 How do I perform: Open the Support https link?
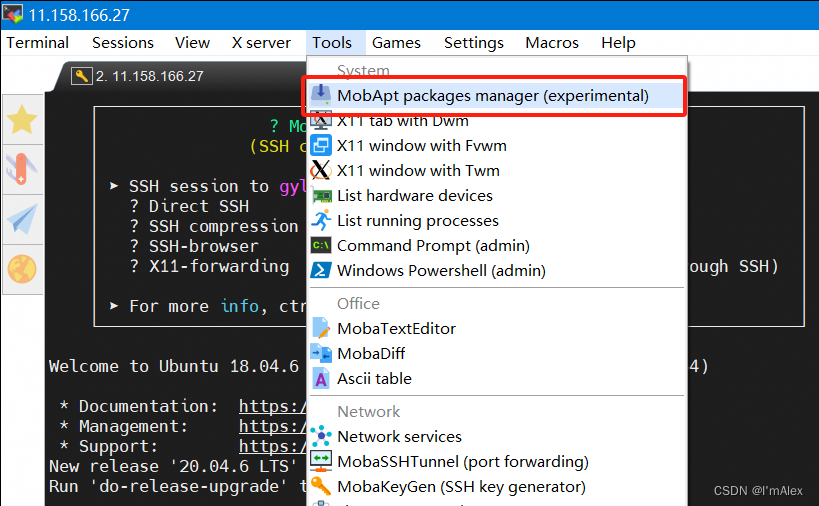coord(272,446)
